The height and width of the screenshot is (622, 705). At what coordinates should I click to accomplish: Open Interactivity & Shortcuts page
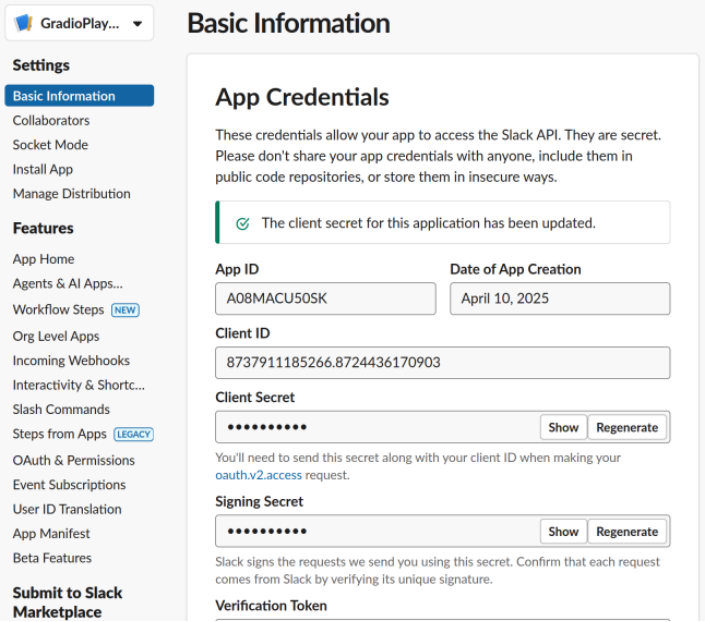click(x=79, y=385)
